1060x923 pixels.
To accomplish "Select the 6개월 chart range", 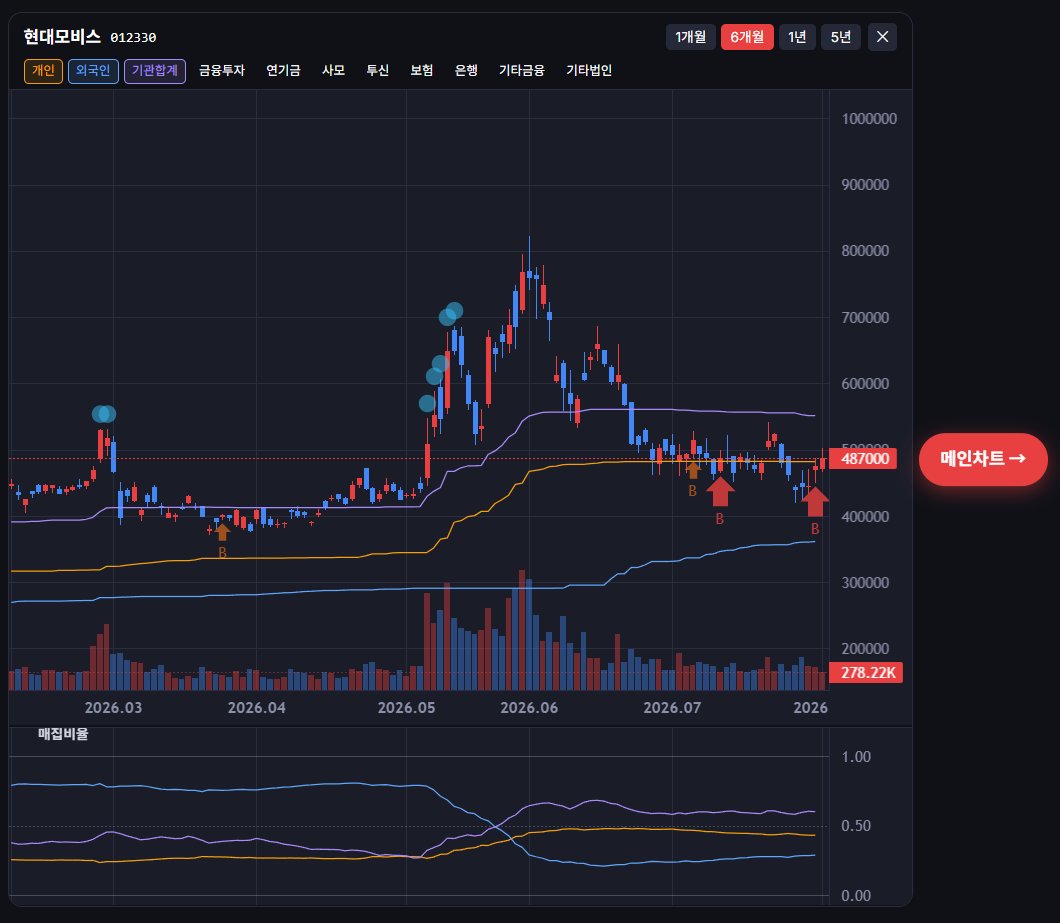I will coord(747,37).
